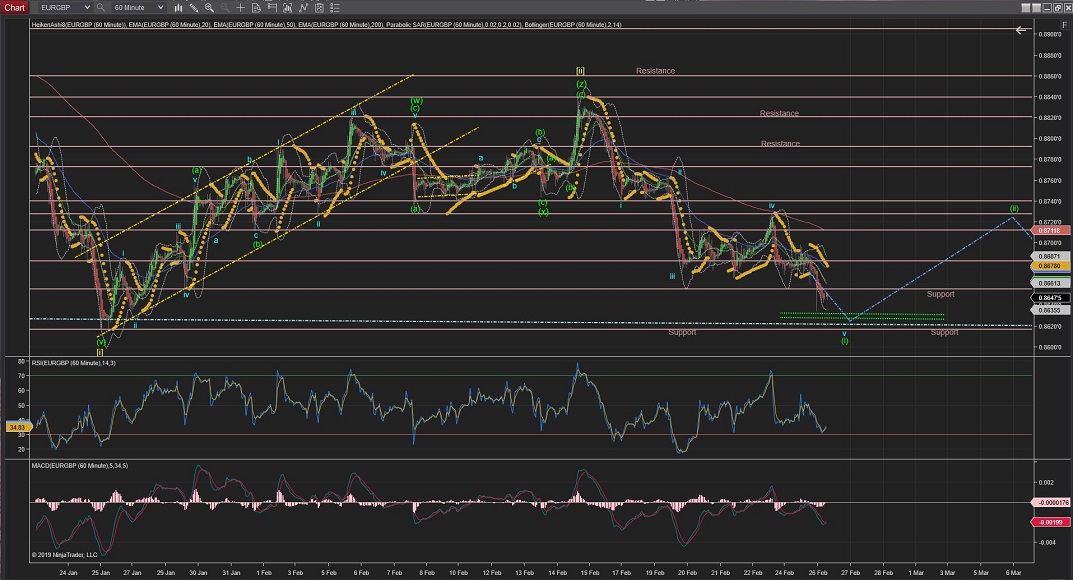Select the indicator legend text at chart top

(x=326, y=25)
